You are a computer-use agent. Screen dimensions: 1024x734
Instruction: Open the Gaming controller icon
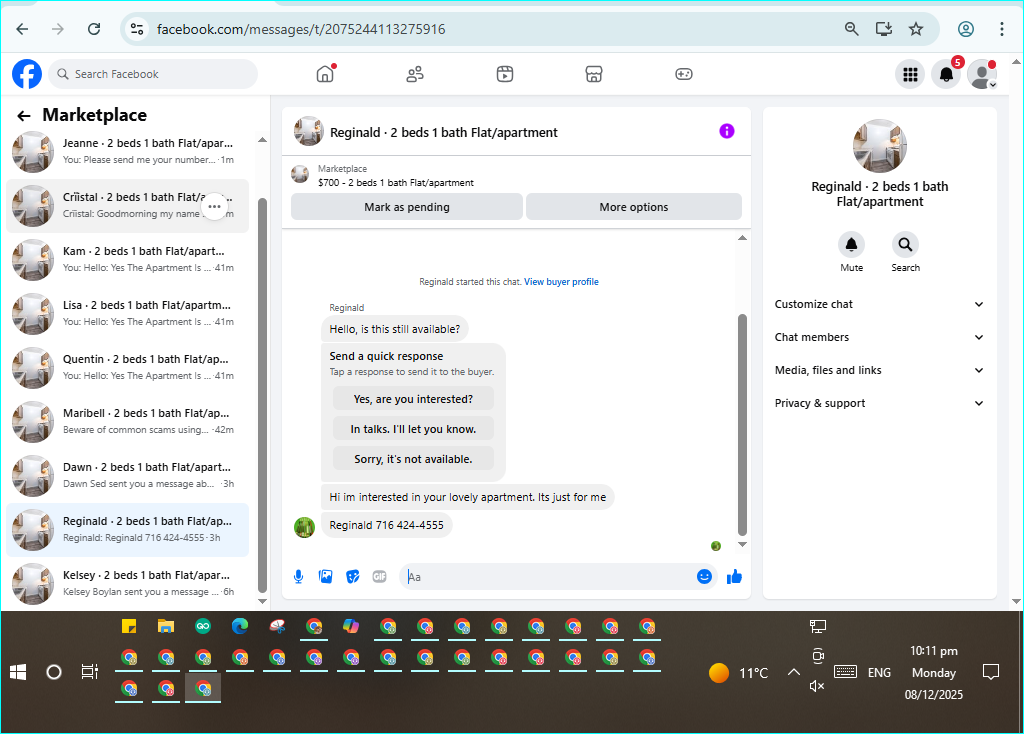coord(684,74)
